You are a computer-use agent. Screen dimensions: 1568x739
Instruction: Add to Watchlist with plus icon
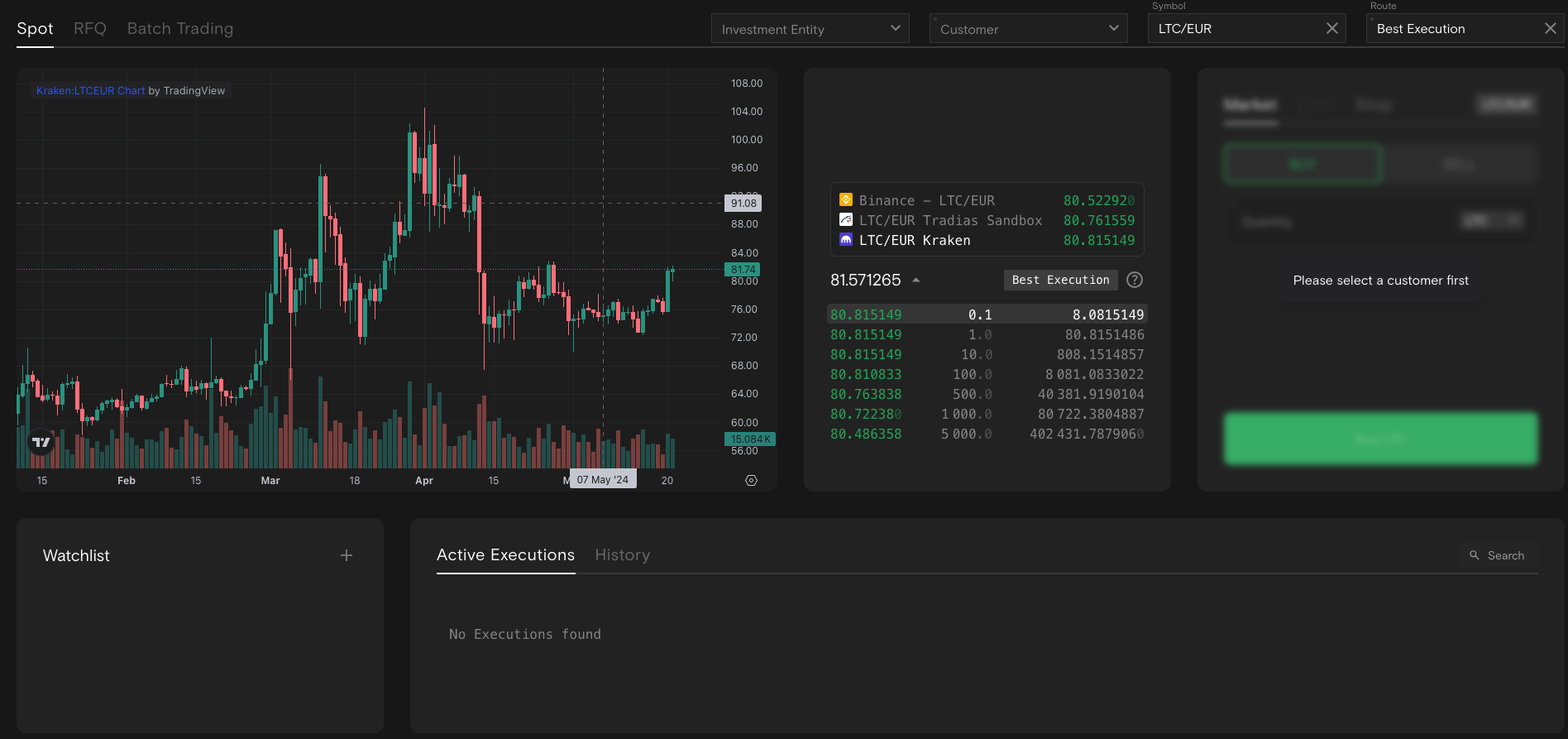(347, 555)
